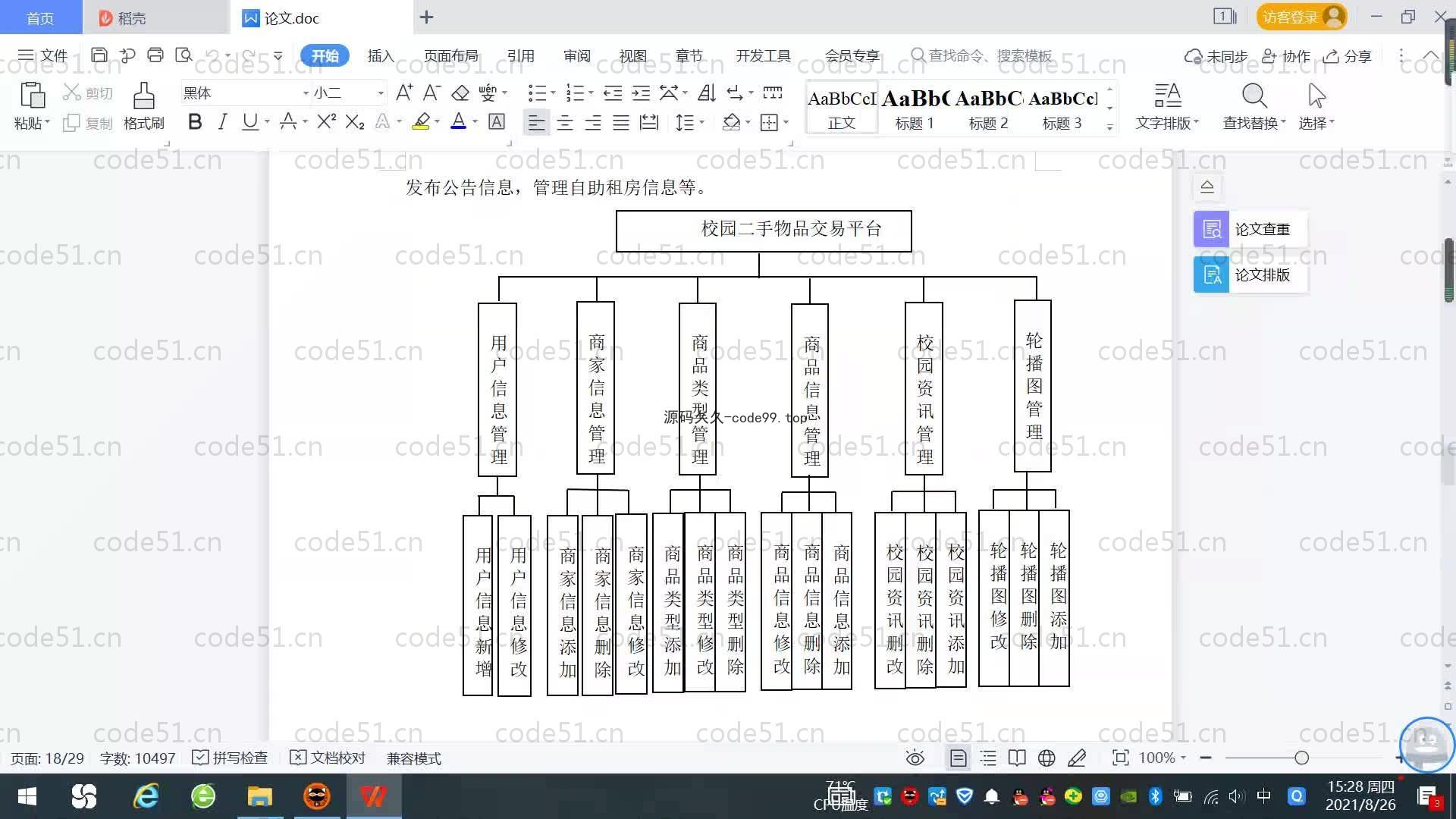Open the 审阅 ribbon tab
The height and width of the screenshot is (819, 1456).
pyautogui.click(x=577, y=55)
